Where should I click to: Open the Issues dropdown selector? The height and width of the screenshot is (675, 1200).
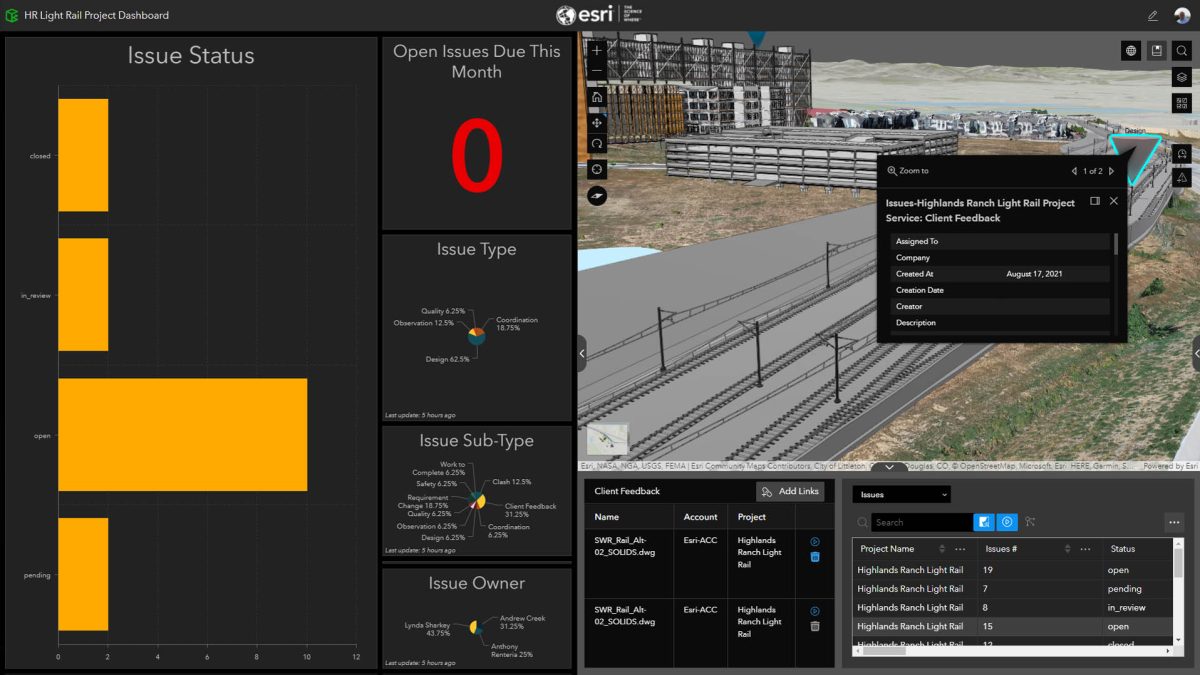tap(900, 494)
